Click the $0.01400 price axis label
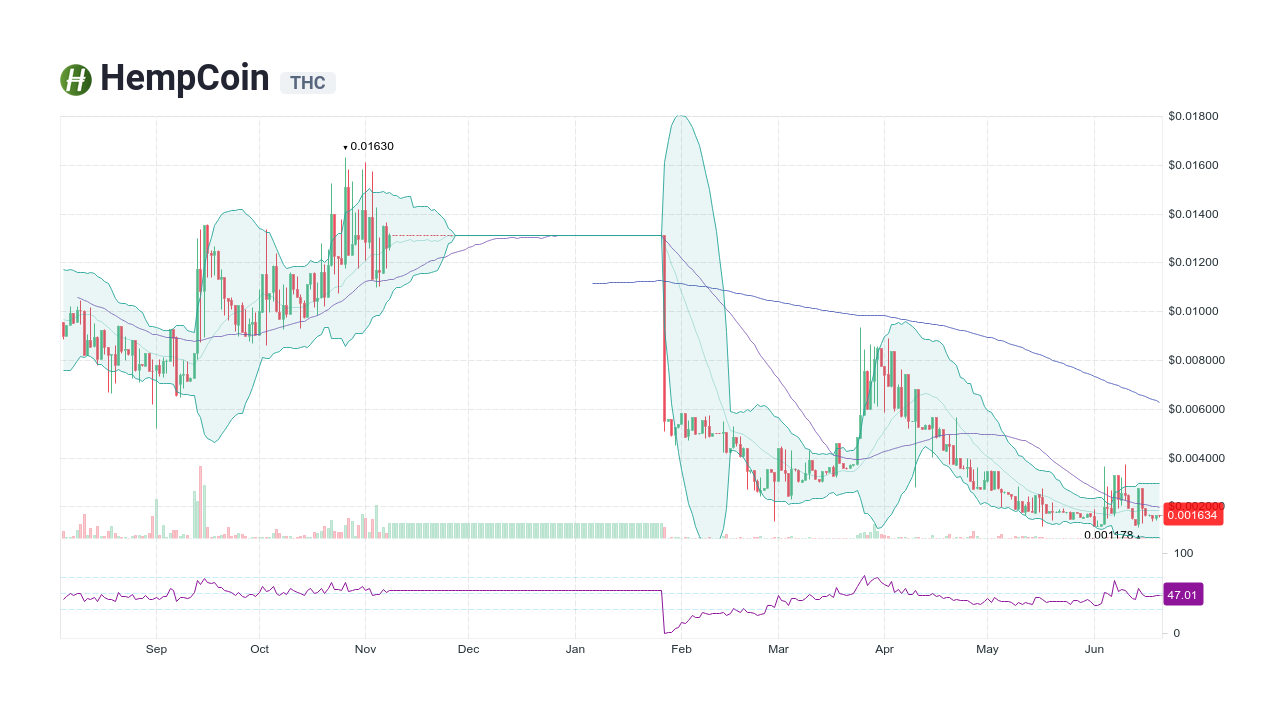This screenshot has height=720, width=1280. coord(1193,215)
